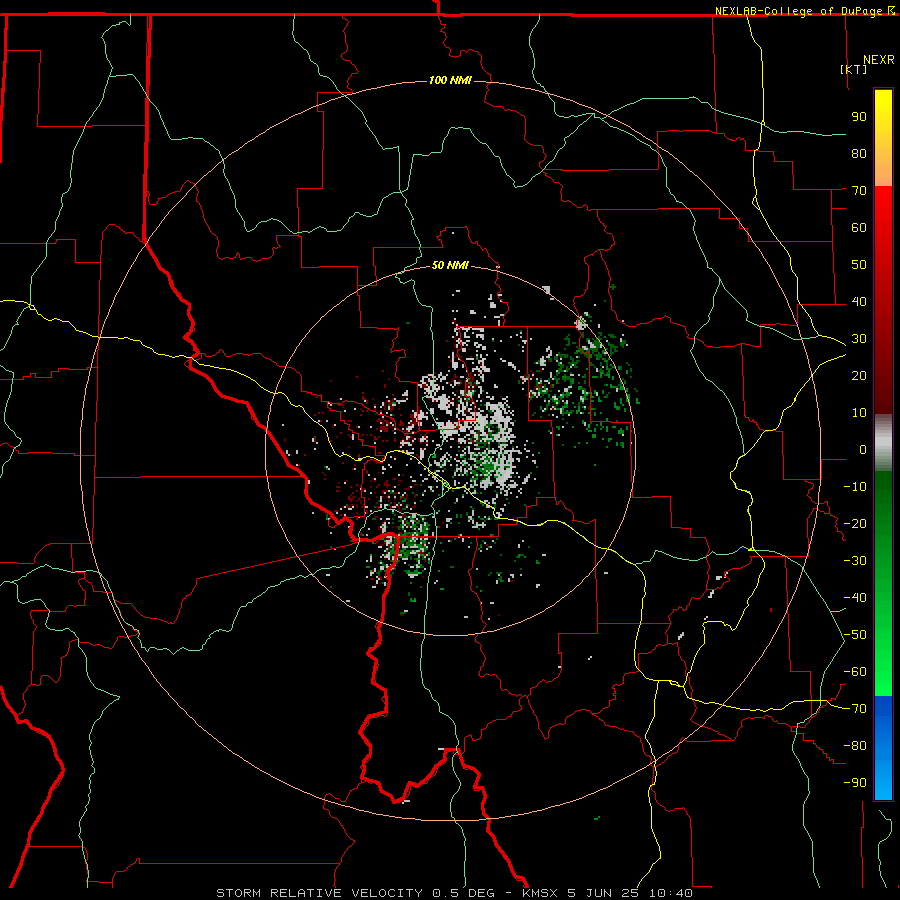Click the 5 JUN 25 date text
Image resolution: width=900 pixels, height=900 pixels.
point(603,893)
